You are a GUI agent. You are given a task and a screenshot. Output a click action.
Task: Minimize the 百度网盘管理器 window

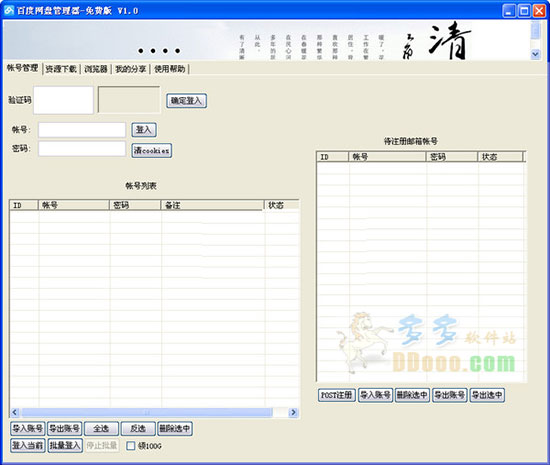click(509, 11)
